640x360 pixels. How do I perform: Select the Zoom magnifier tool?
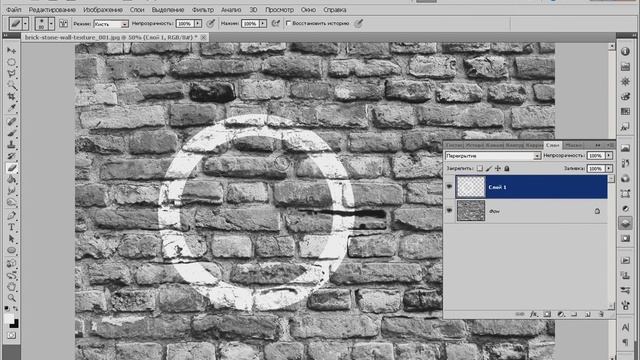[x=11, y=298]
